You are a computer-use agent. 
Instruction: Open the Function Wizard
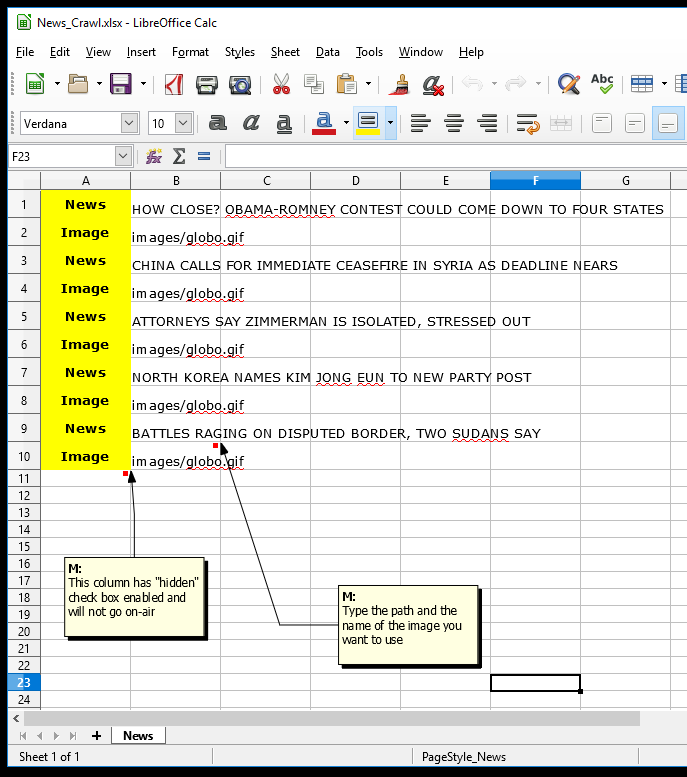(x=154, y=156)
